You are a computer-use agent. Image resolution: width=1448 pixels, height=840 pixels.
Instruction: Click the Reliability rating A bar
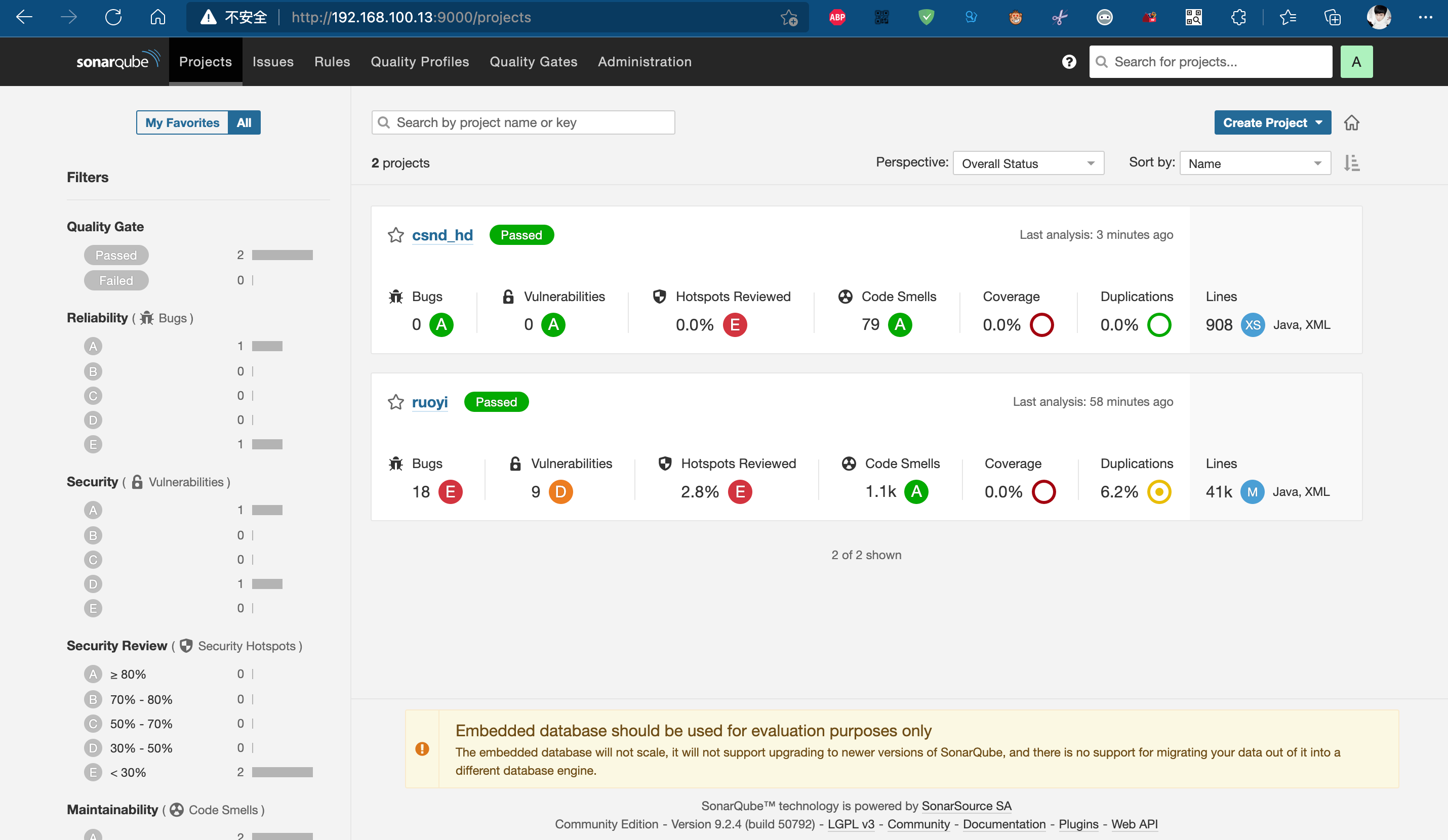(x=267, y=346)
